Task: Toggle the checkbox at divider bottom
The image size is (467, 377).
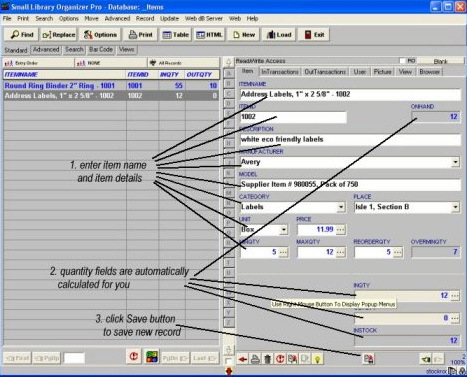Action: [x=228, y=361]
